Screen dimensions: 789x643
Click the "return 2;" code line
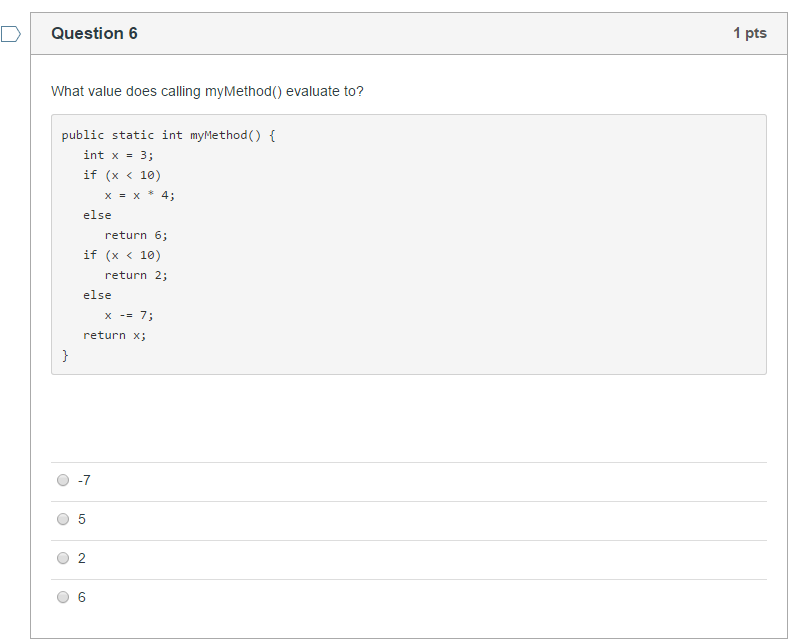(x=136, y=275)
